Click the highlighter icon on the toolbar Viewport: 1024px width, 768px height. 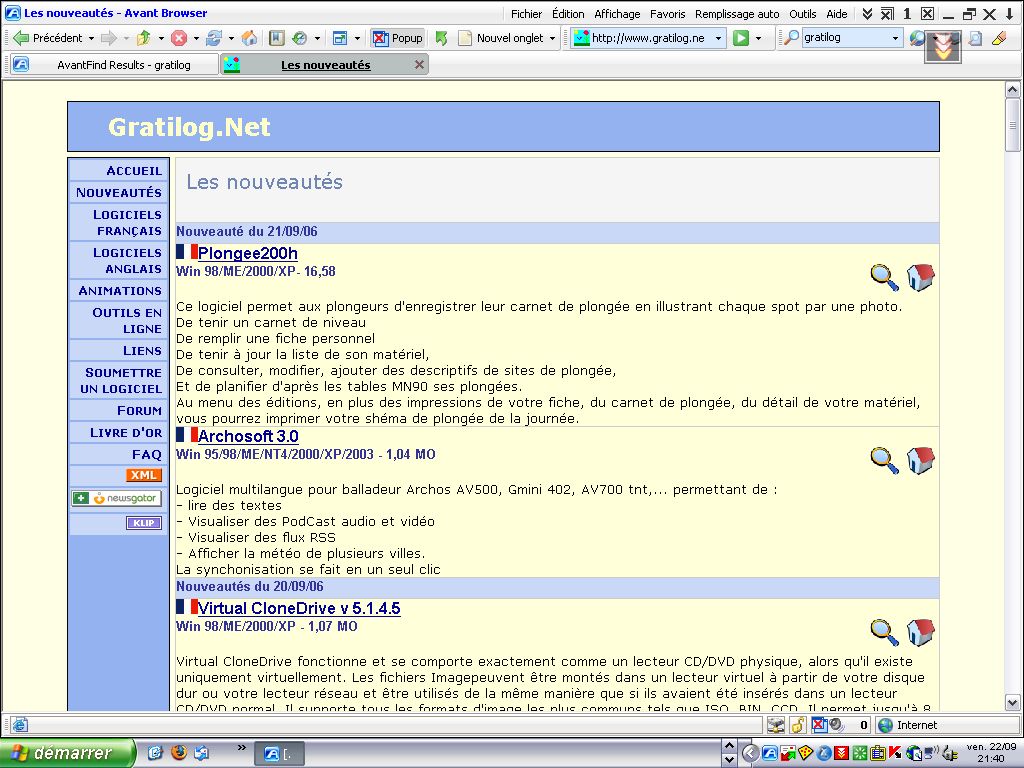[x=999, y=39]
